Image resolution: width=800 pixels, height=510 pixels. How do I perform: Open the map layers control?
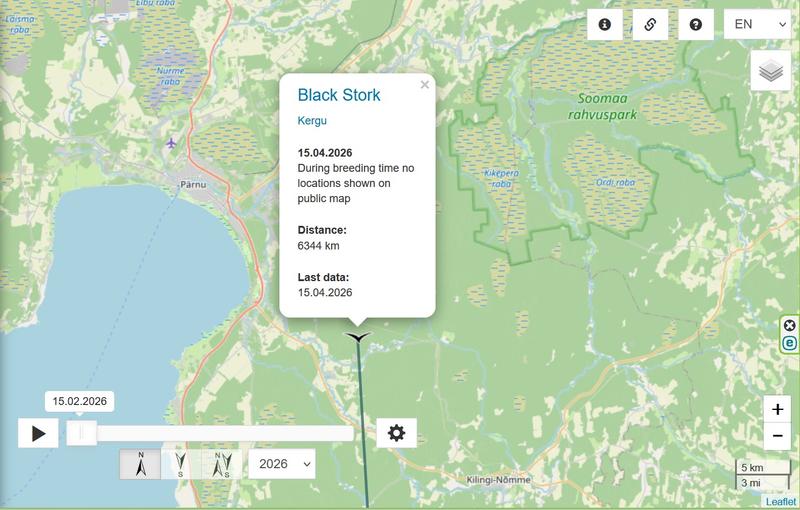click(771, 70)
